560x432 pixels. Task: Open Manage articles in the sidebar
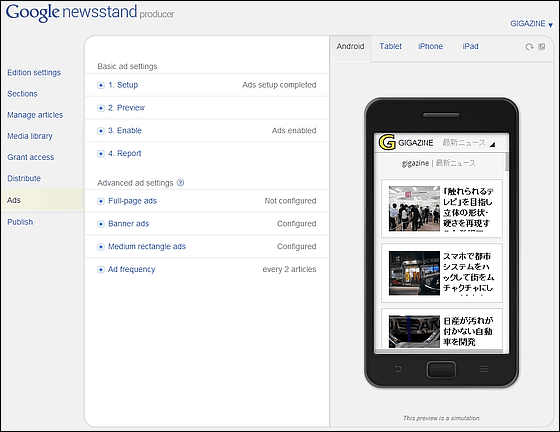click(x=35, y=115)
